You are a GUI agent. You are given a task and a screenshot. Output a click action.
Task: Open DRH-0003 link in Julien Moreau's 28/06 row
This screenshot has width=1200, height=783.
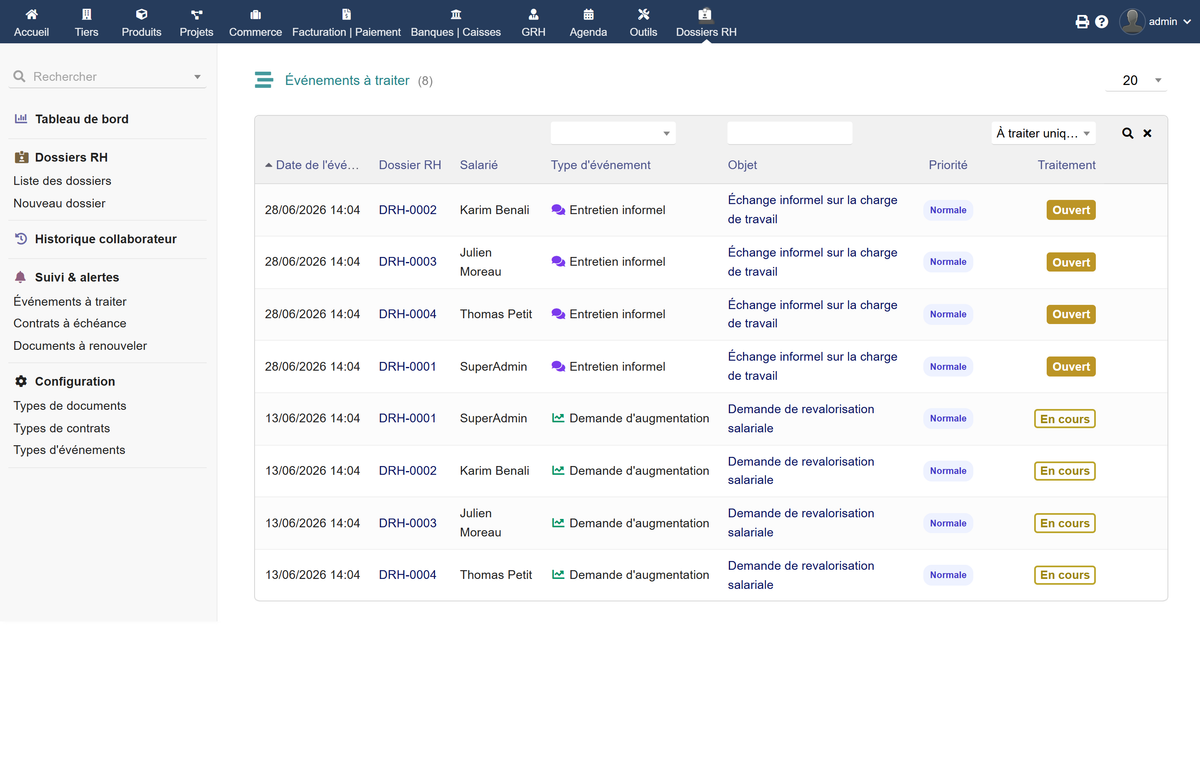408,262
